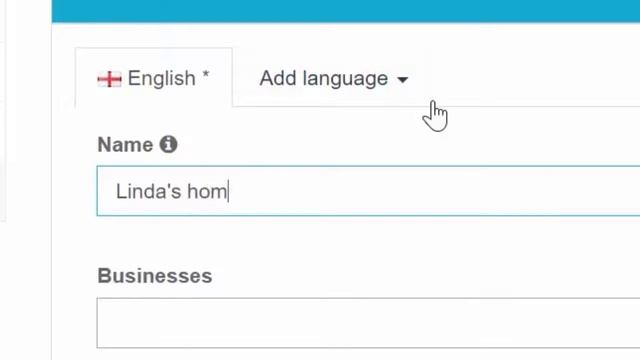
Task: Click the blank space between Name and Businesses
Action: (x=367, y=241)
